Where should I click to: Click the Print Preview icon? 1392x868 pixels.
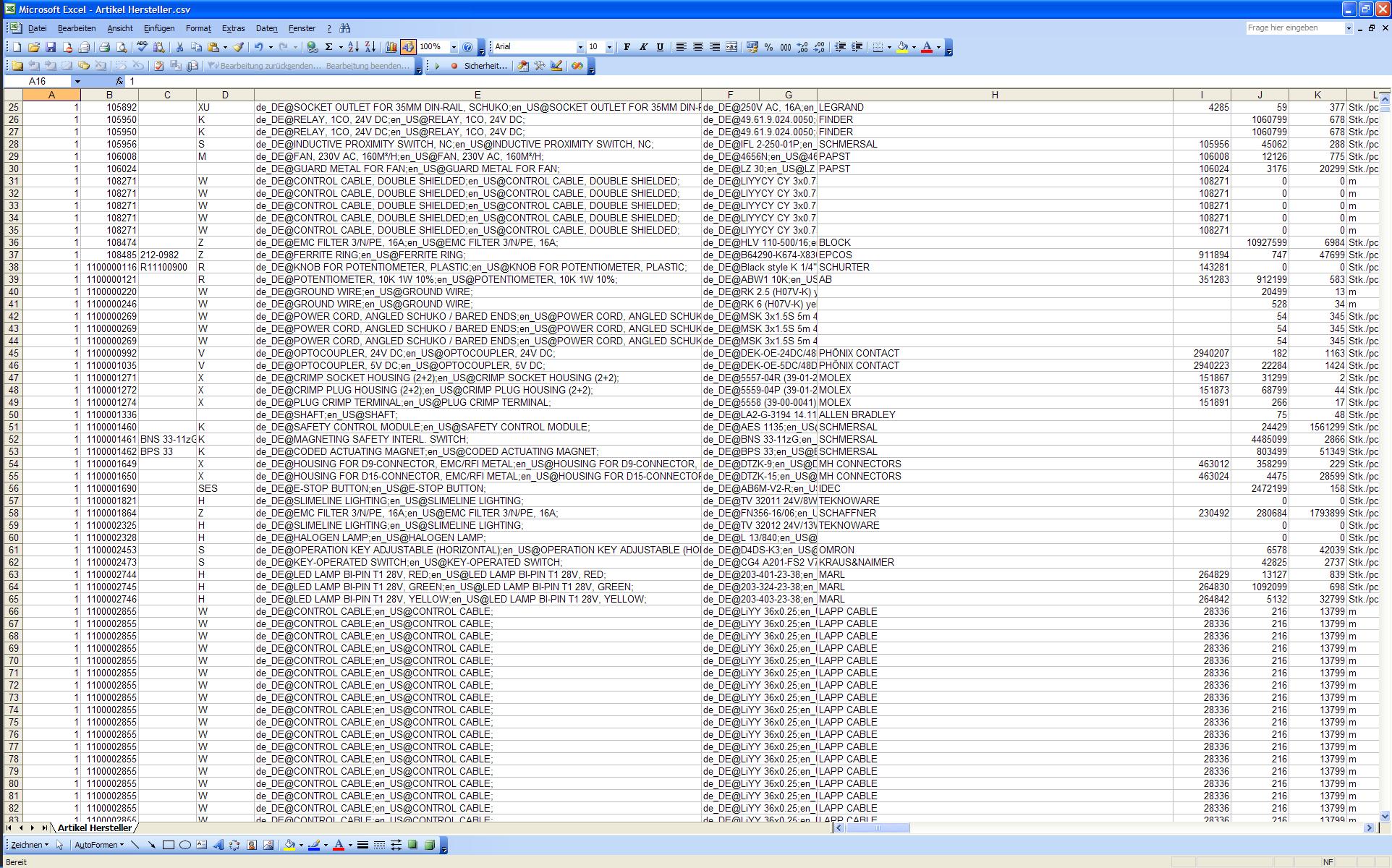[x=122, y=47]
